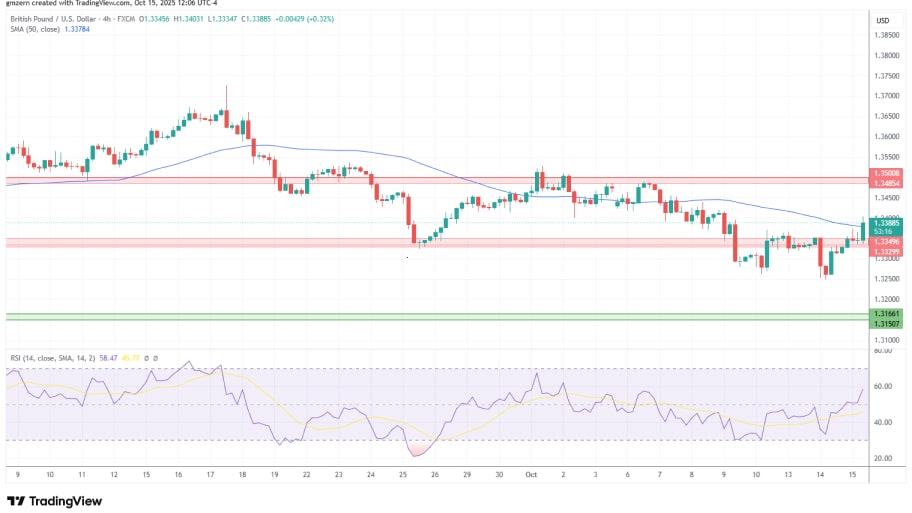Click the Oct label on the time axis

(x=530, y=475)
